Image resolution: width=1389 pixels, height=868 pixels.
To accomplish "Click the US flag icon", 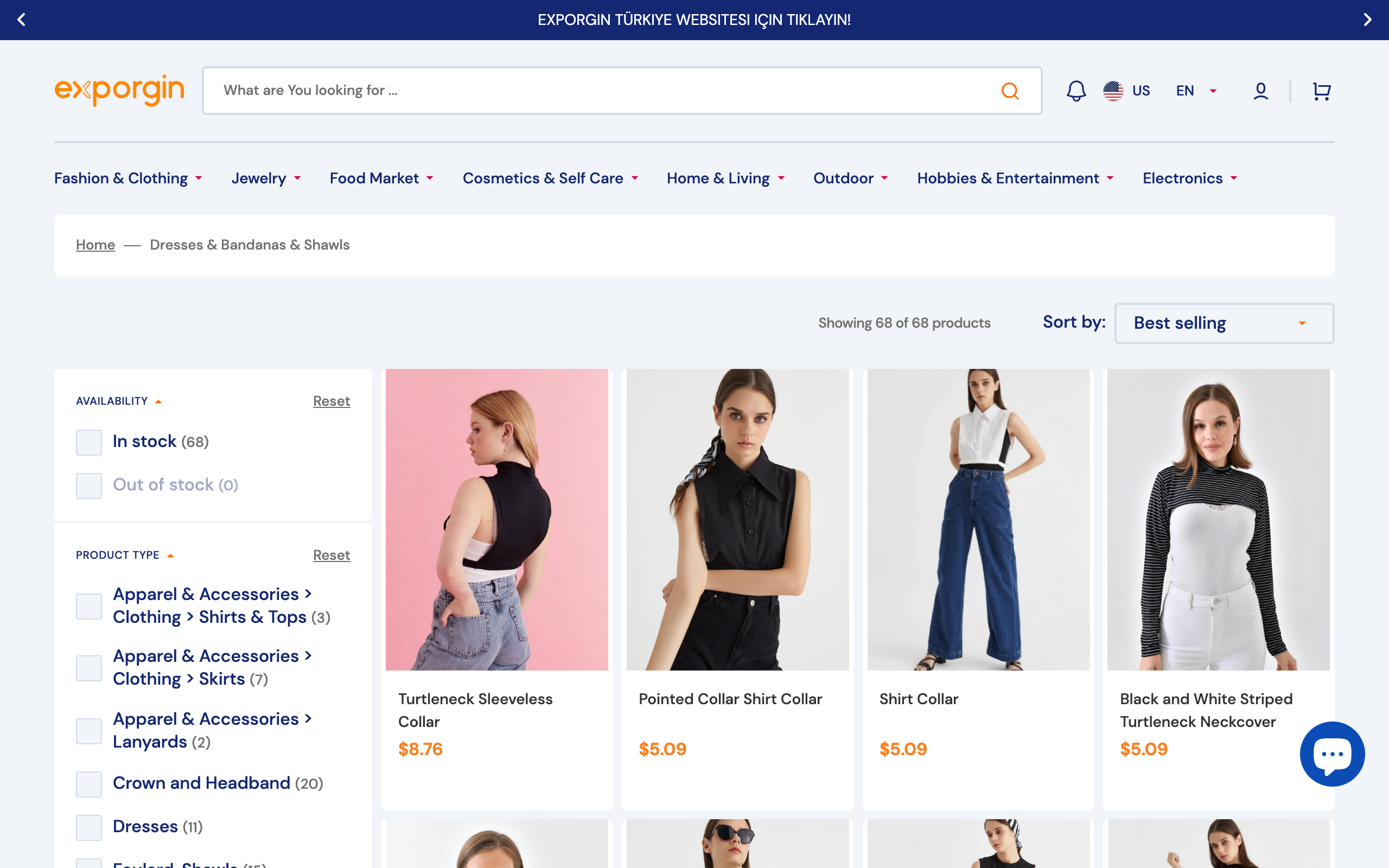I will (1114, 90).
